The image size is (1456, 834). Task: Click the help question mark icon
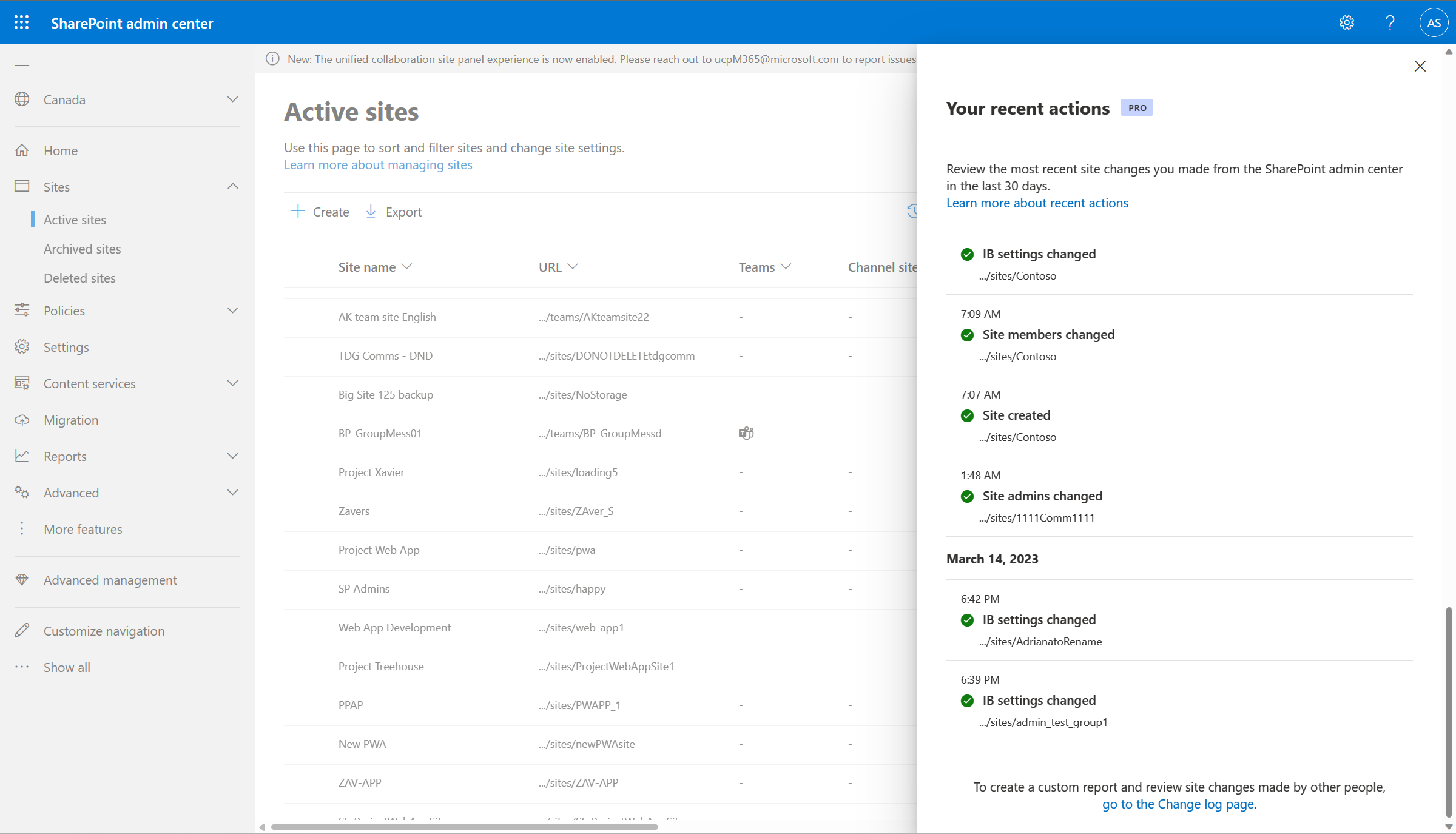(x=1390, y=22)
